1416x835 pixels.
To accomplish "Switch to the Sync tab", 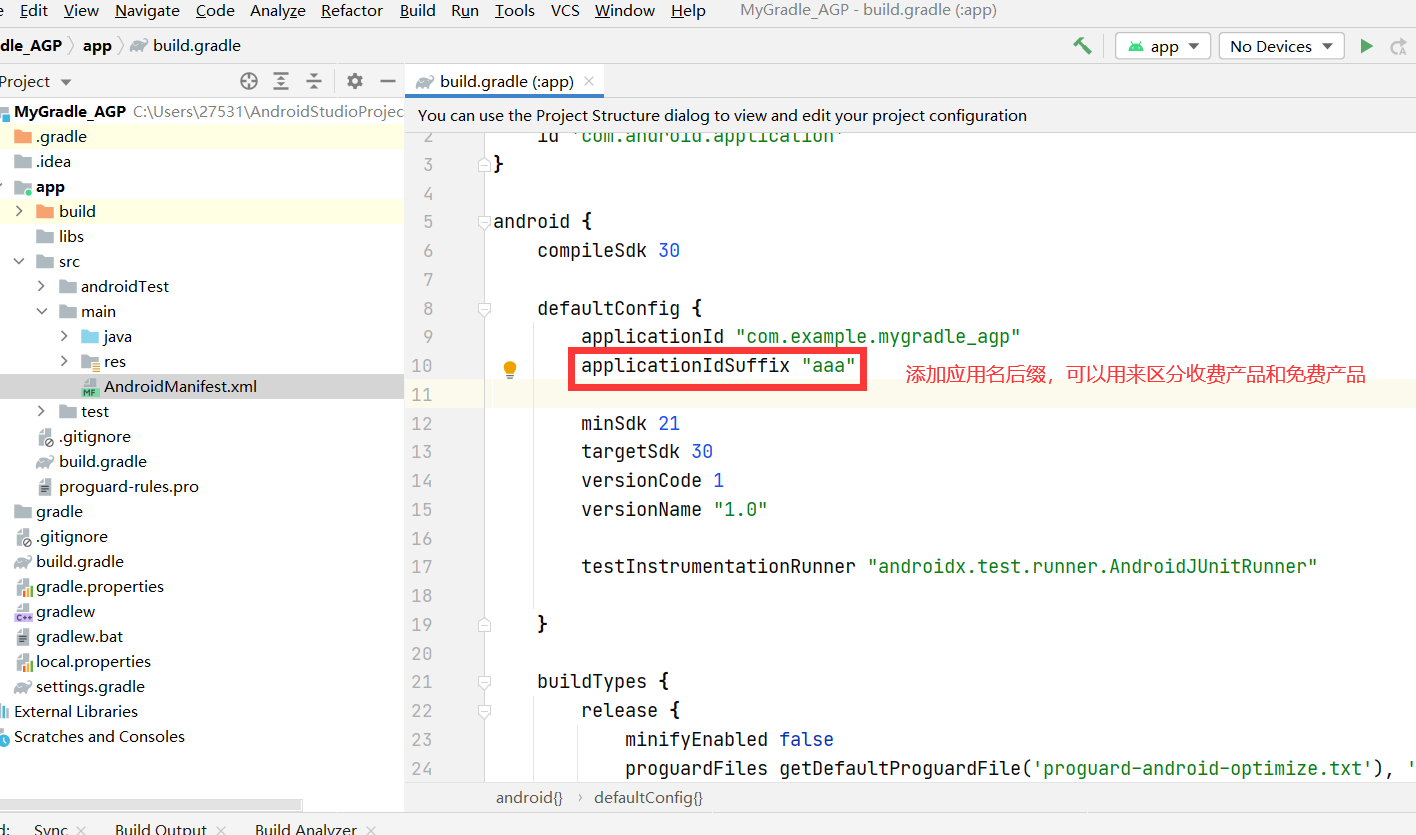I will (x=51, y=829).
